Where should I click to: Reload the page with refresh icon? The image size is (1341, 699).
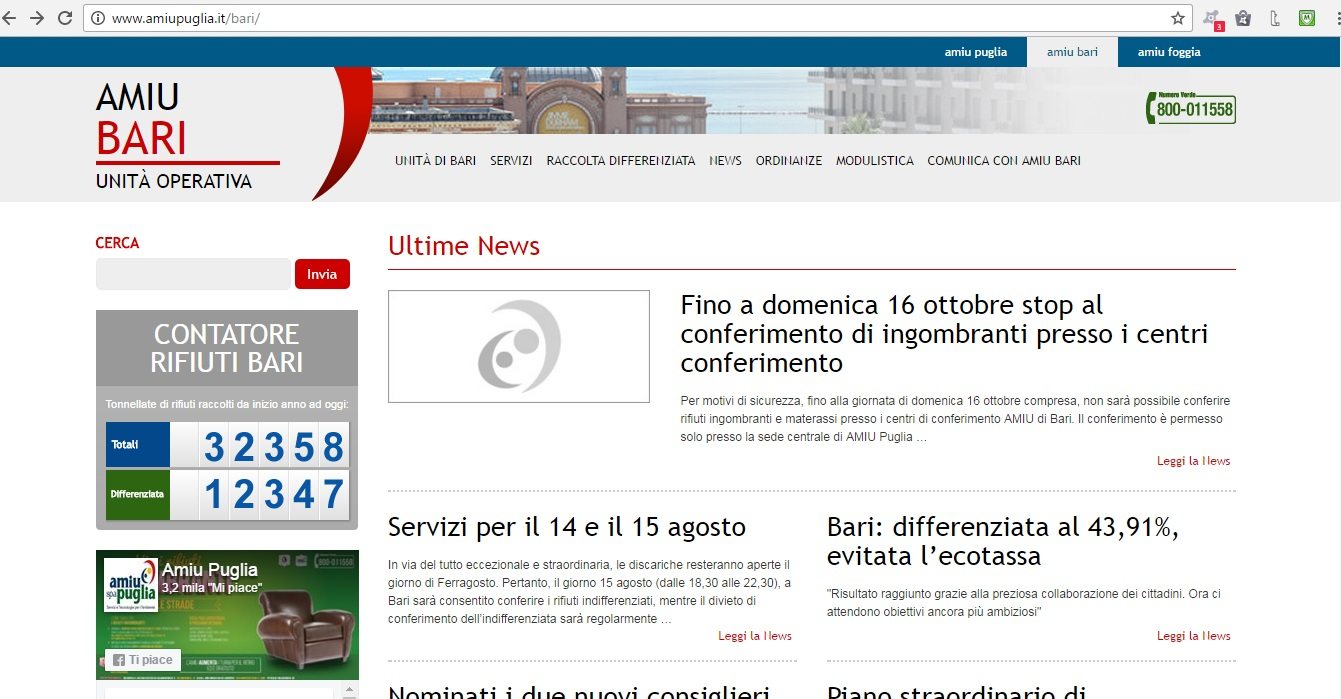65,18
